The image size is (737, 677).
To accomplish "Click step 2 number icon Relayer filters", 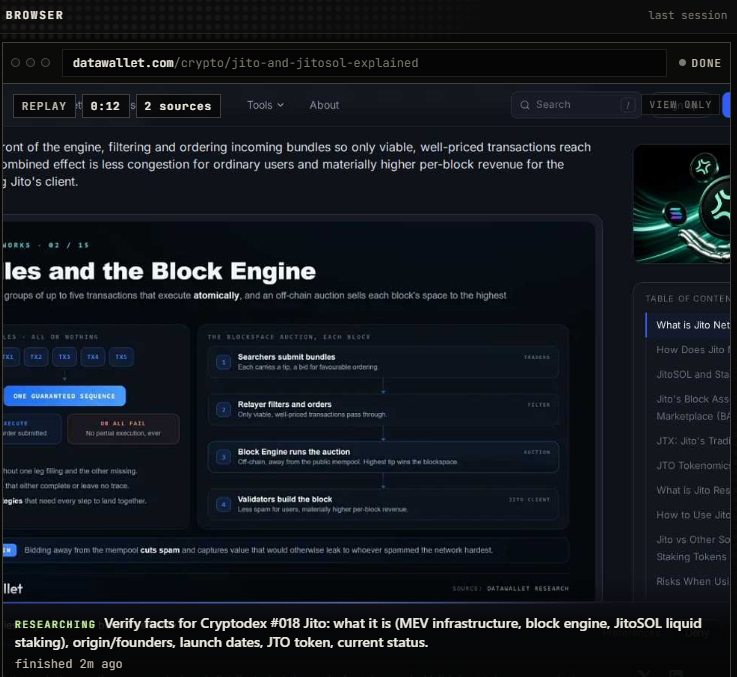I will click(224, 409).
